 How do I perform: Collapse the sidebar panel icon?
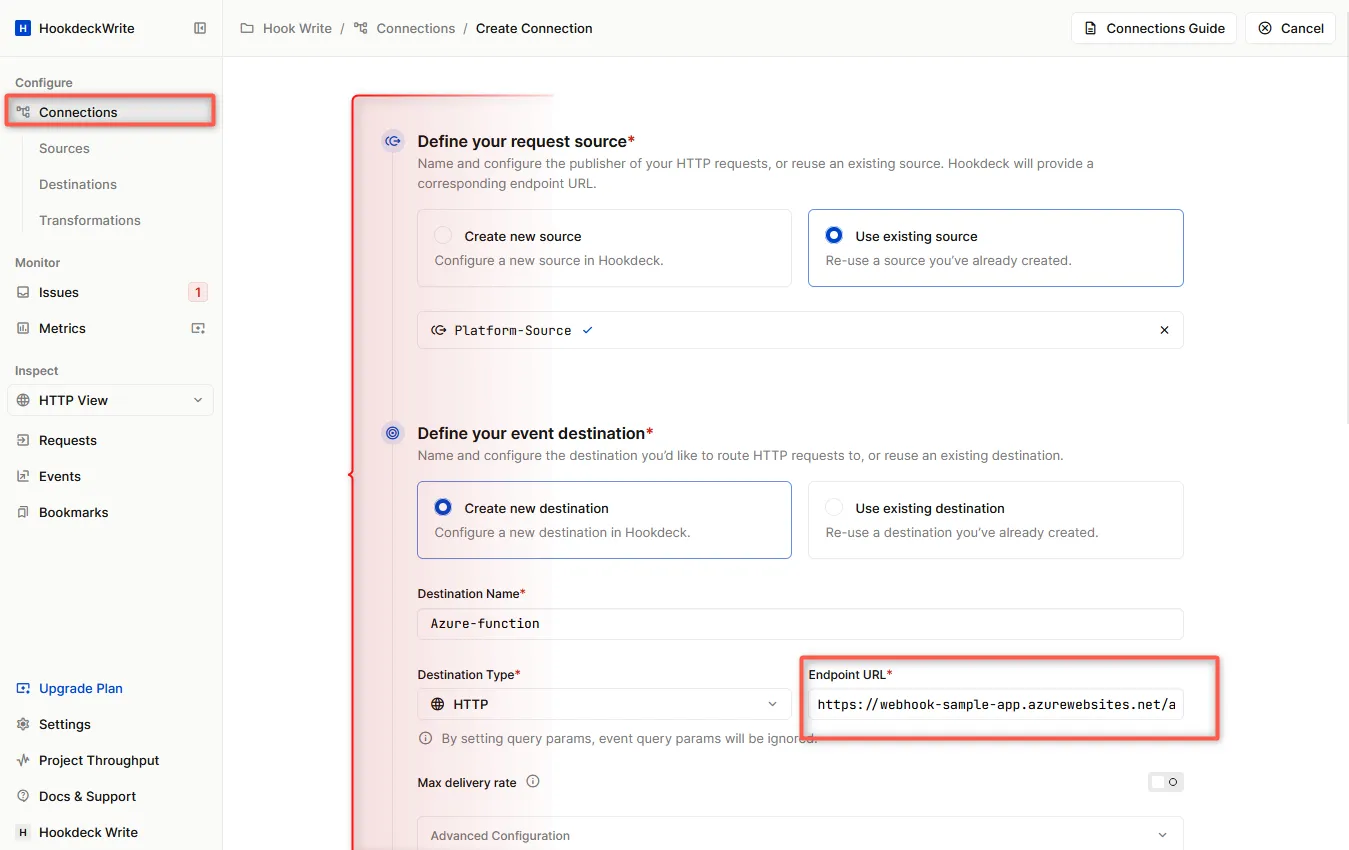point(200,28)
